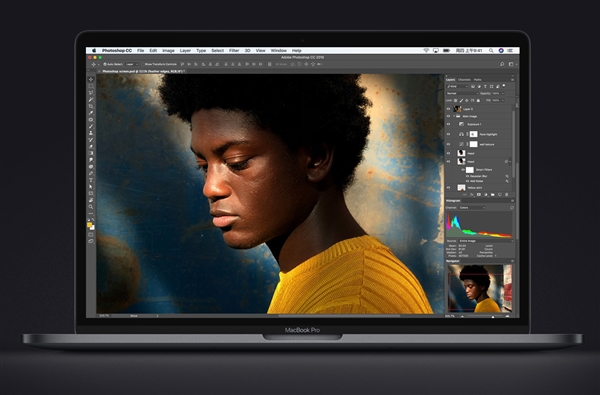The image size is (600, 395).
Task: Click the lock all padlock icon
Action: pyautogui.click(x=478, y=101)
